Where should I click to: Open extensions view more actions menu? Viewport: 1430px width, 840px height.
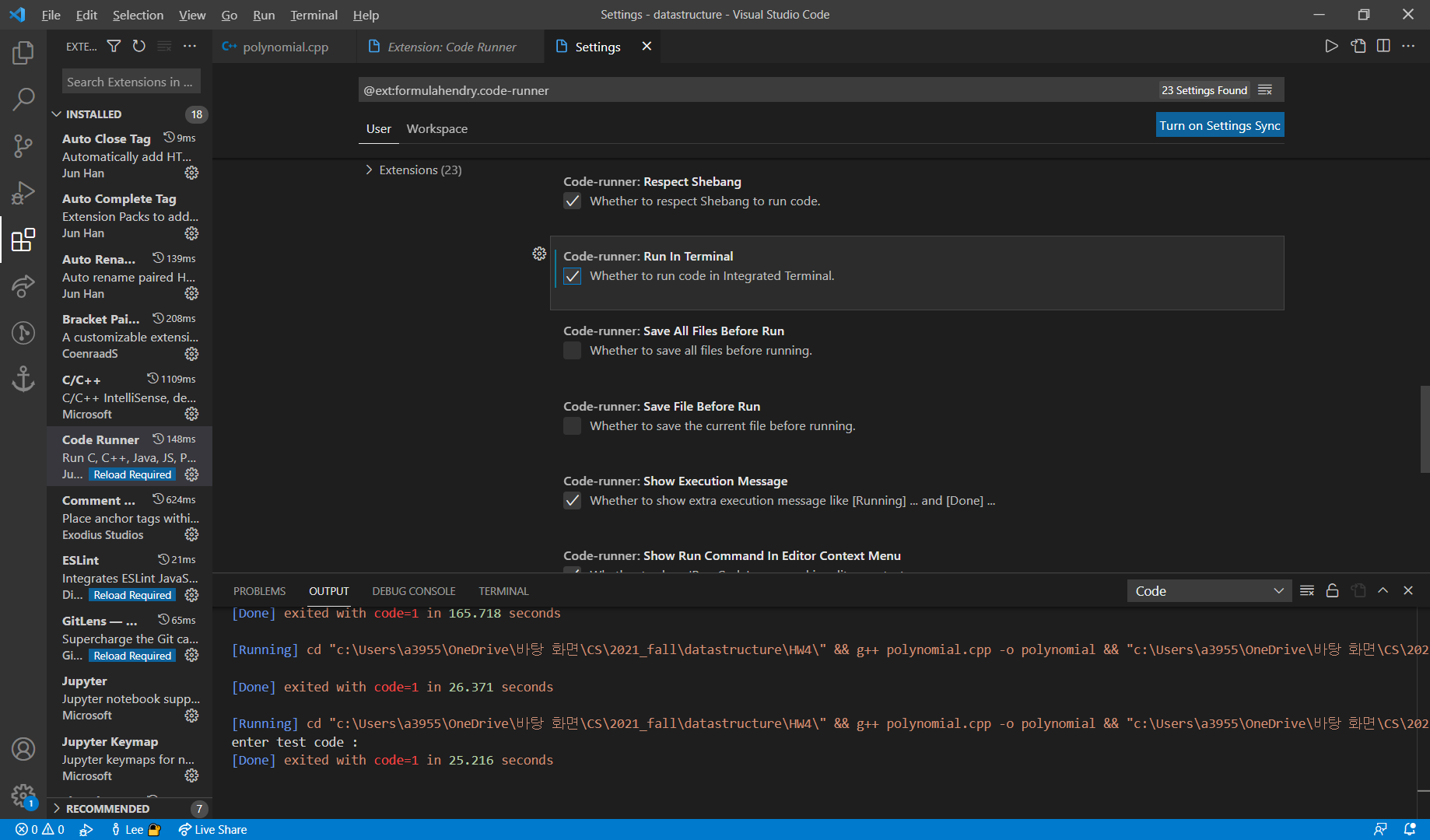pyautogui.click(x=190, y=47)
